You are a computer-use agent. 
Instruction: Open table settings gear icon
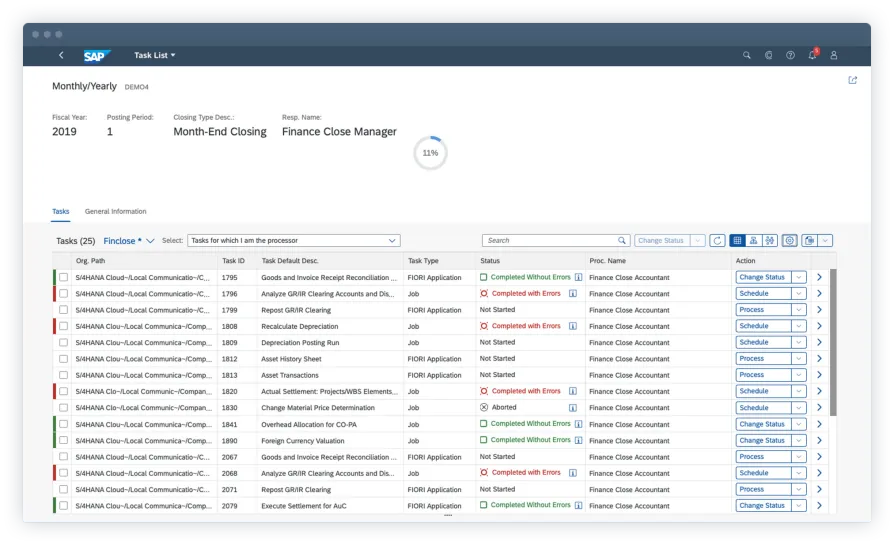tap(789, 241)
